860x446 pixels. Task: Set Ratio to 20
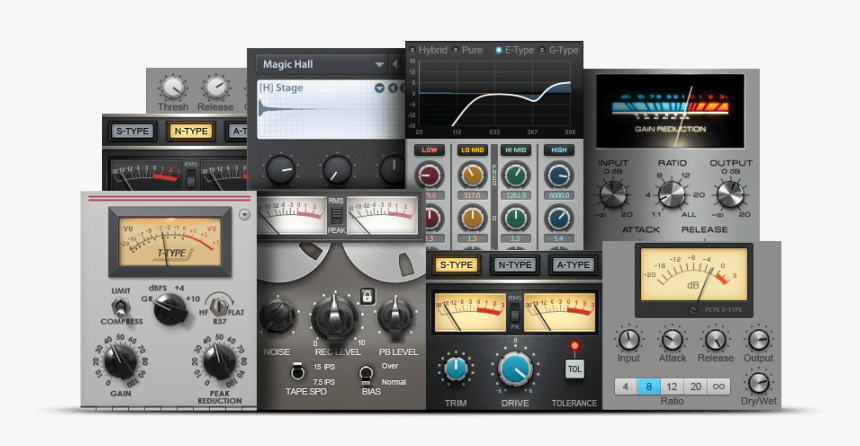tap(695, 387)
